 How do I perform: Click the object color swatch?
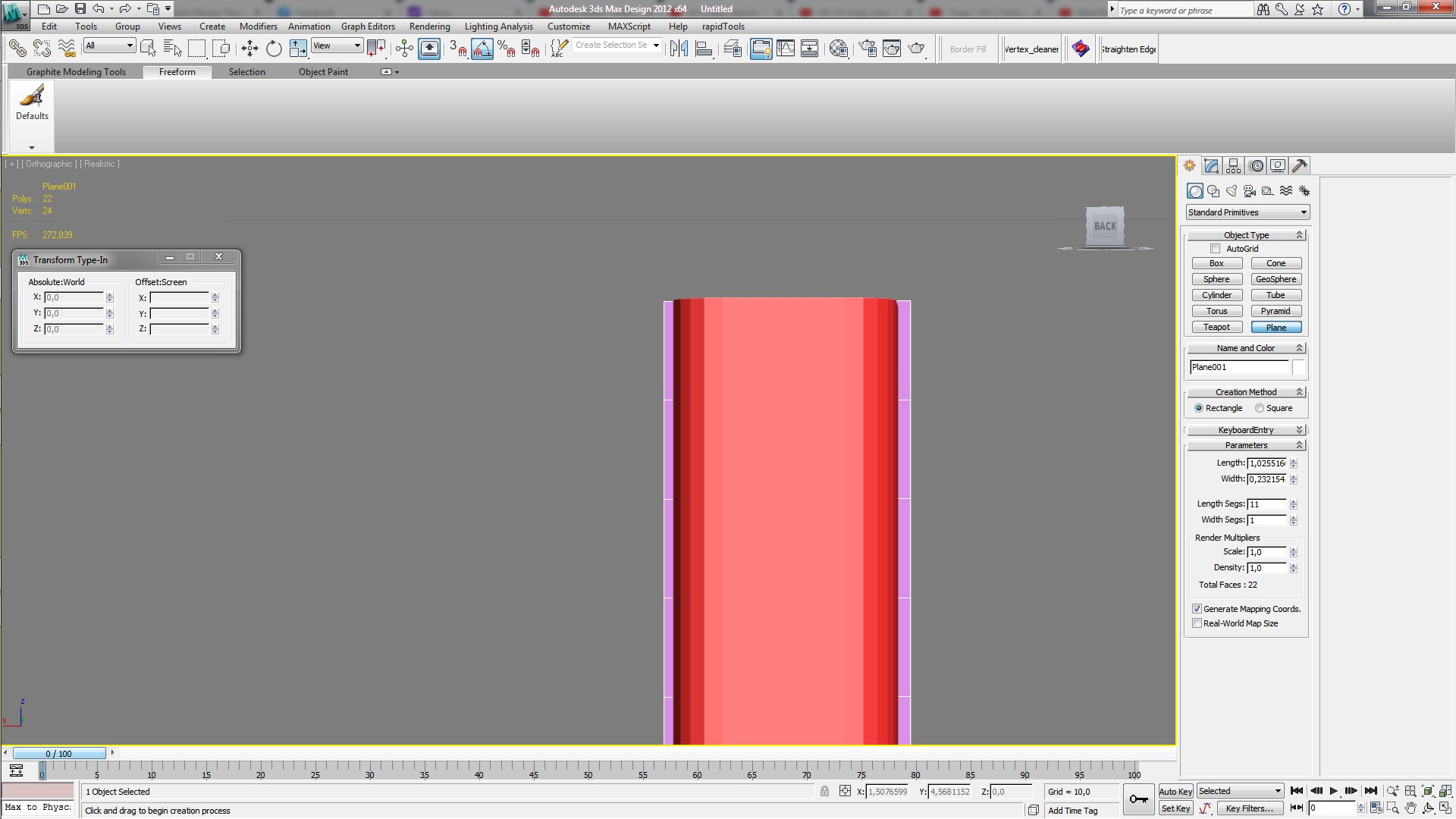(x=1299, y=367)
